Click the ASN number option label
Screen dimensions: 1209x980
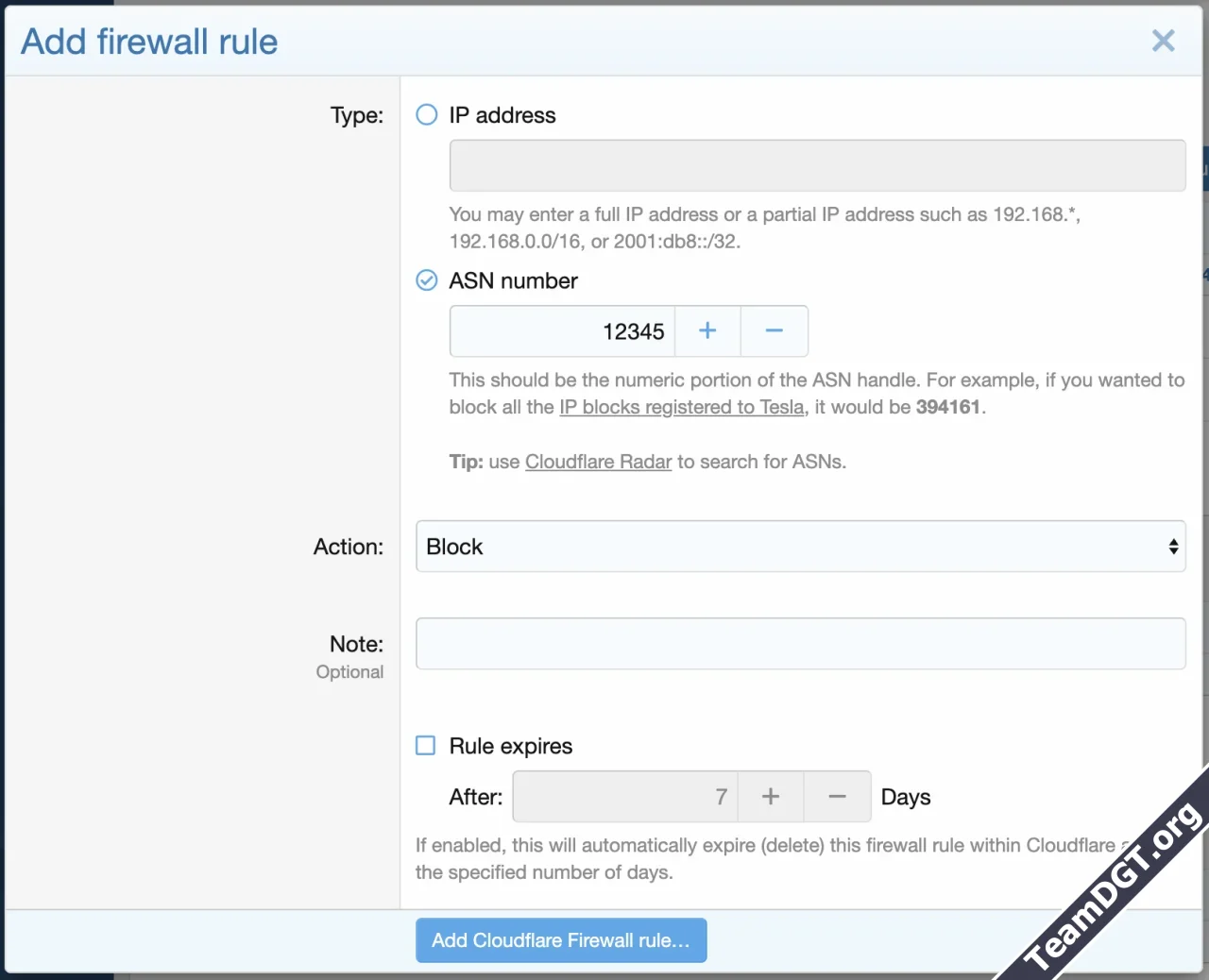click(x=513, y=280)
